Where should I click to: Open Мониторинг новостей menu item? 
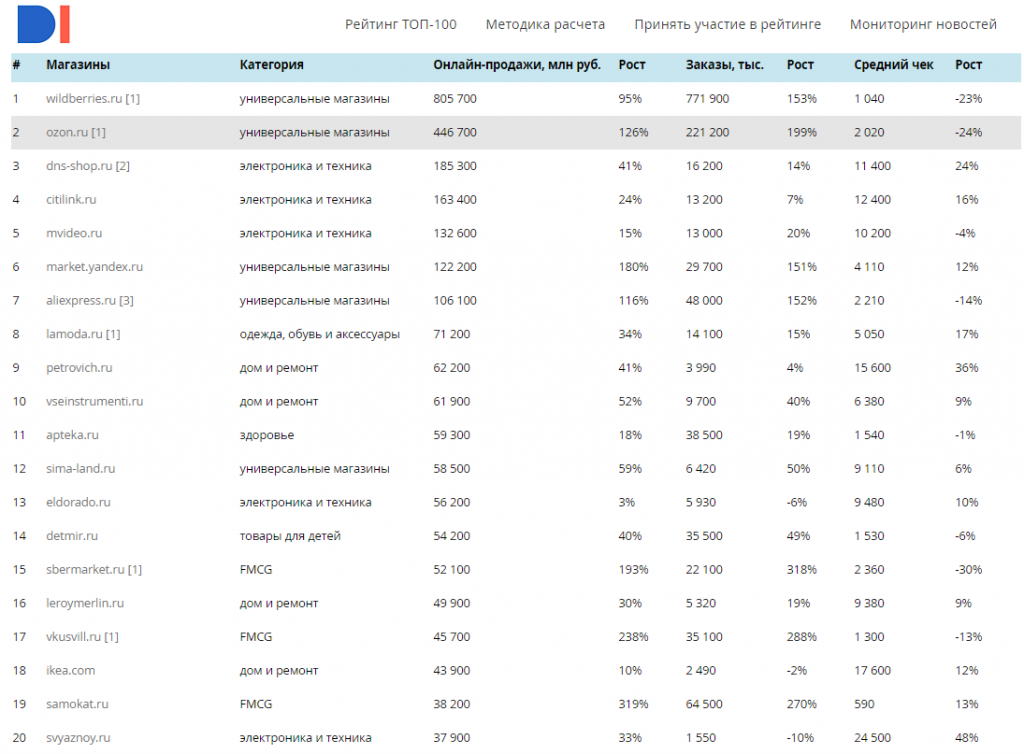coord(923,24)
